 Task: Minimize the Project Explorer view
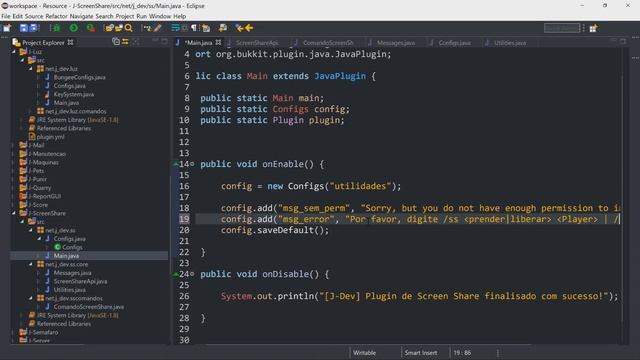[155, 41]
